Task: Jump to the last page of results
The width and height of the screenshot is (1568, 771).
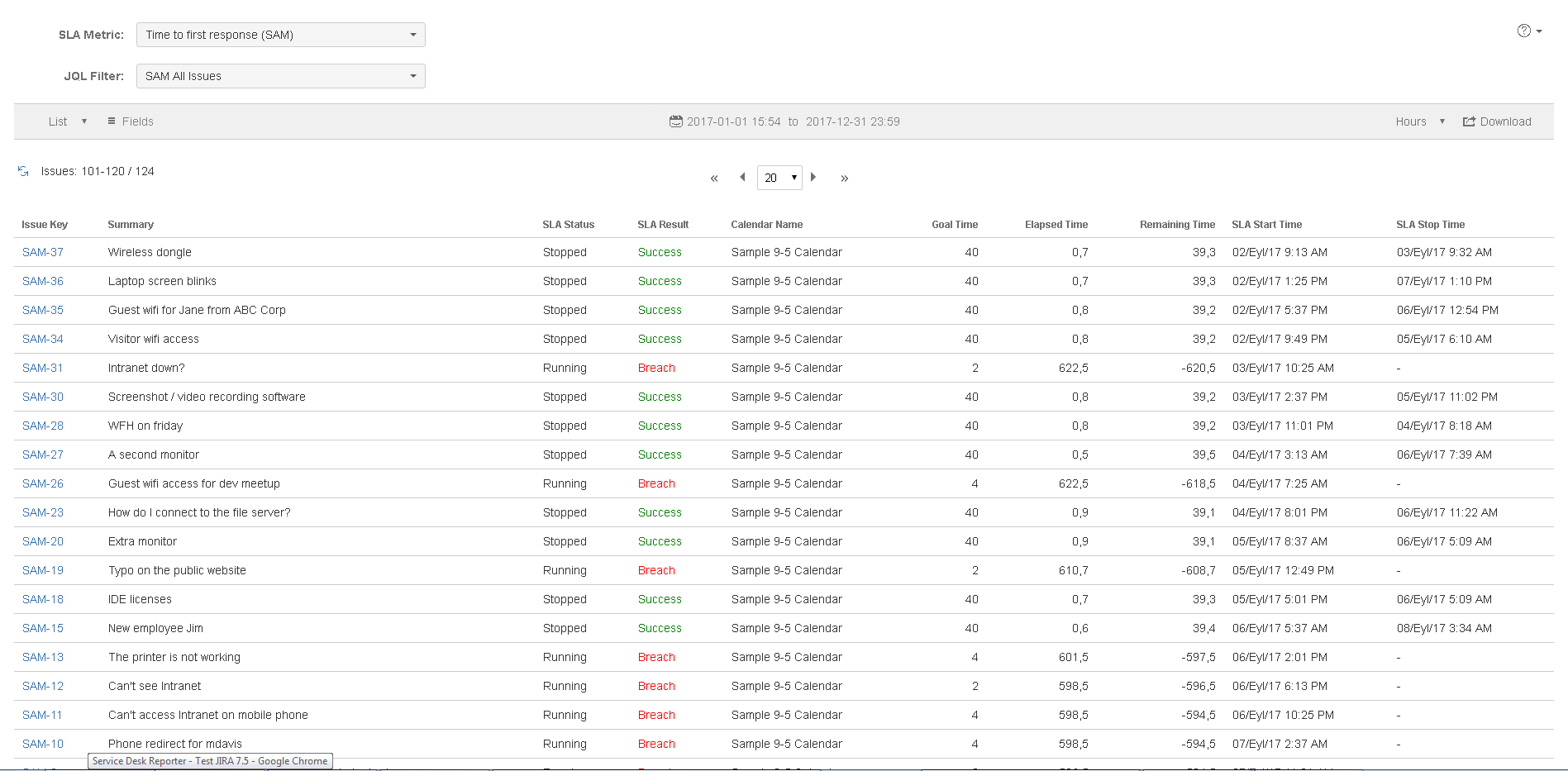Action: (844, 178)
